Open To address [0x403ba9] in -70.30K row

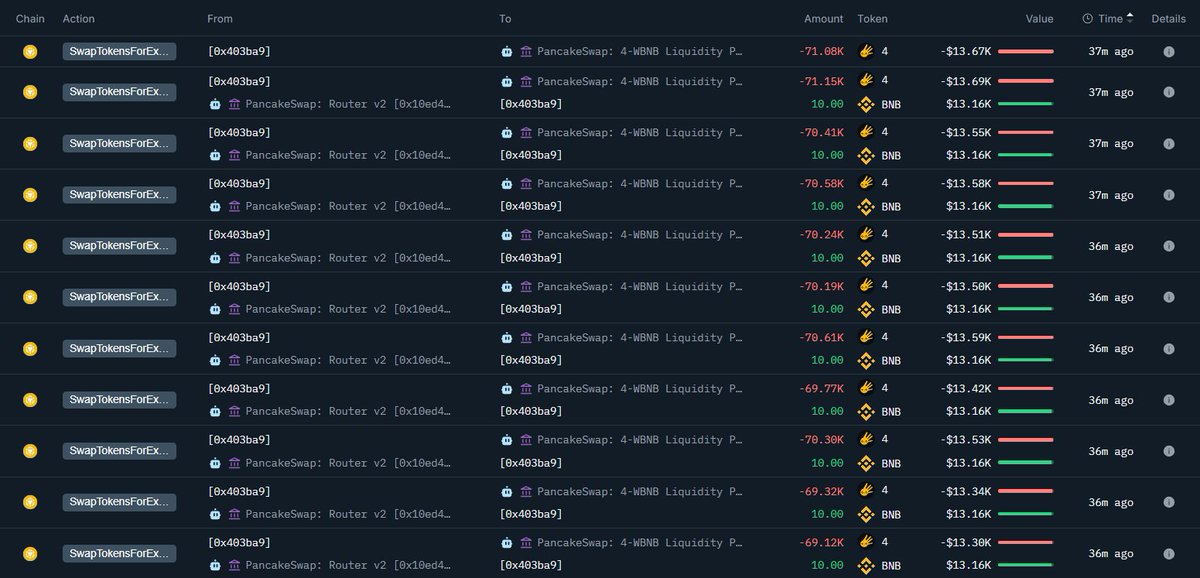point(531,463)
